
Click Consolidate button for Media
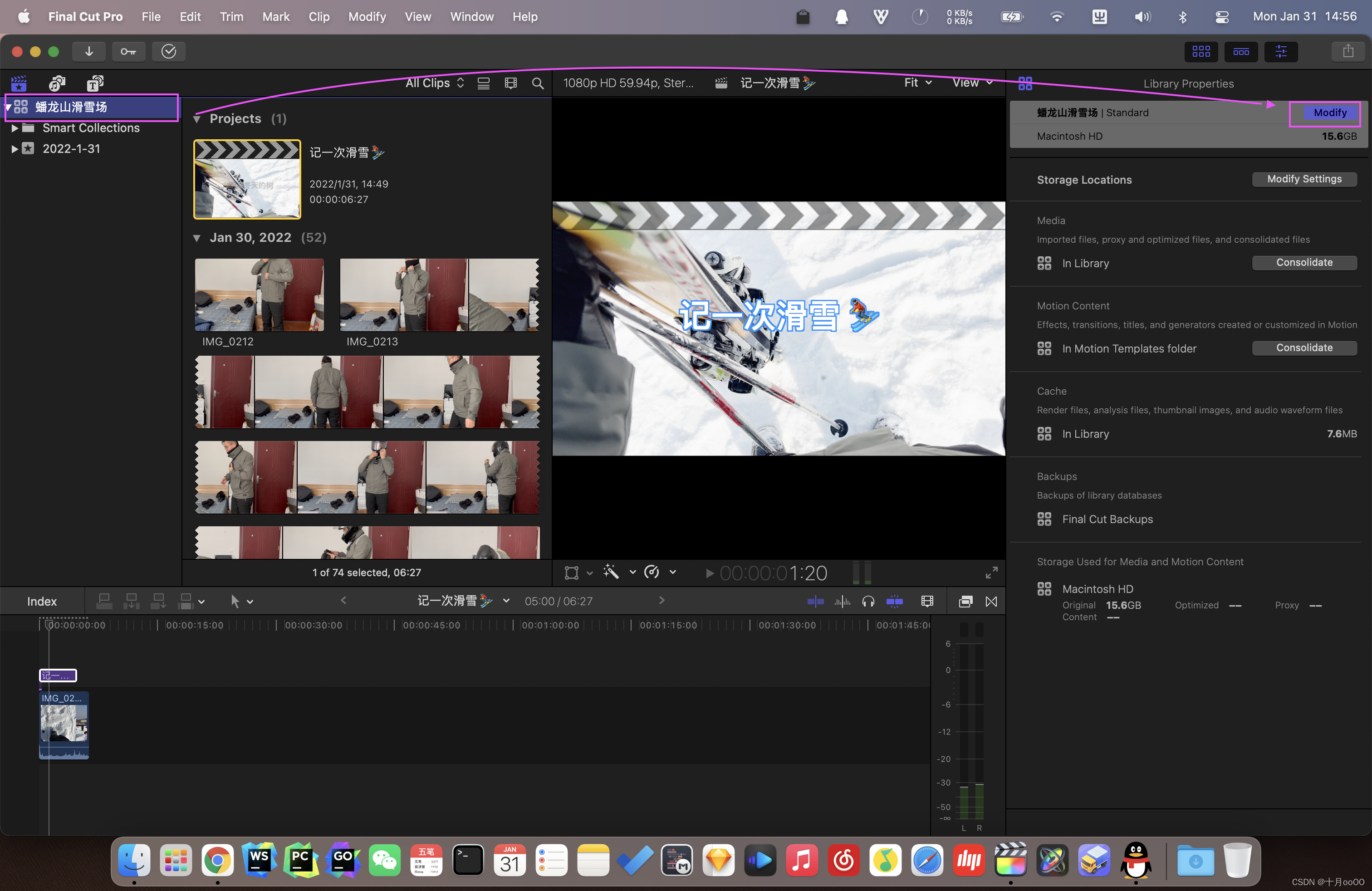pos(1303,263)
